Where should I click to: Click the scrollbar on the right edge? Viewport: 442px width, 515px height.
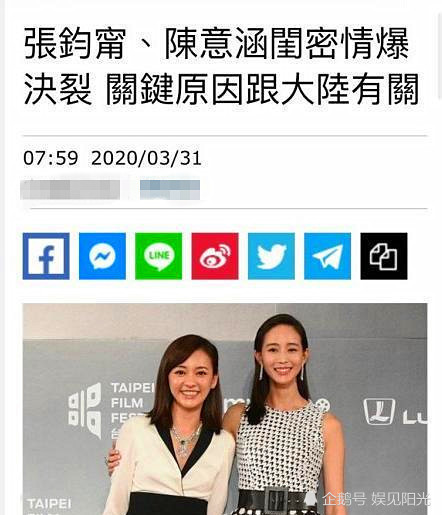(440, 57)
